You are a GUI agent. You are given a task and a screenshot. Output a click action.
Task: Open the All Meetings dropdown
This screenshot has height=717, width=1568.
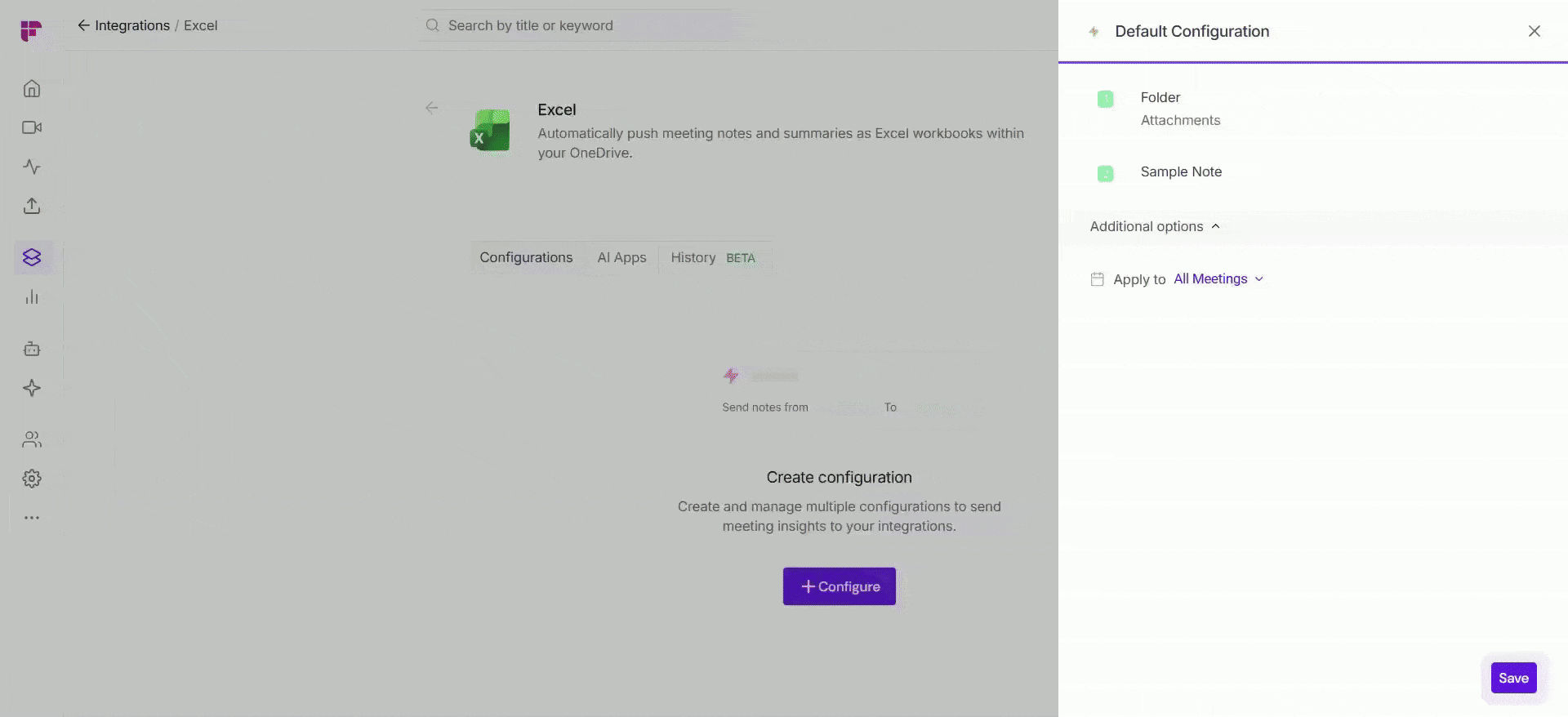pos(1218,279)
